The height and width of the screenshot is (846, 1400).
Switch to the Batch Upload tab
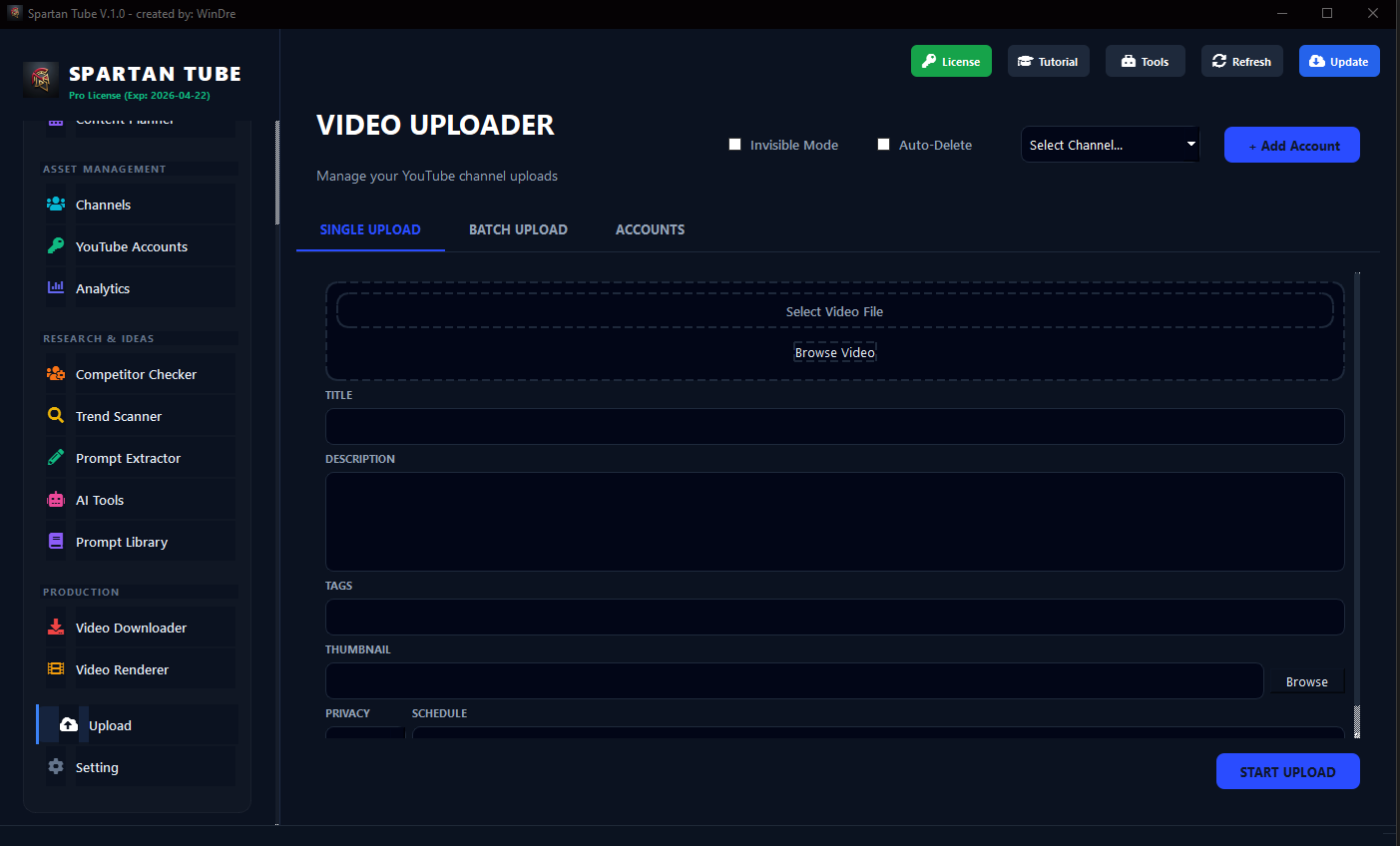pyautogui.click(x=518, y=229)
